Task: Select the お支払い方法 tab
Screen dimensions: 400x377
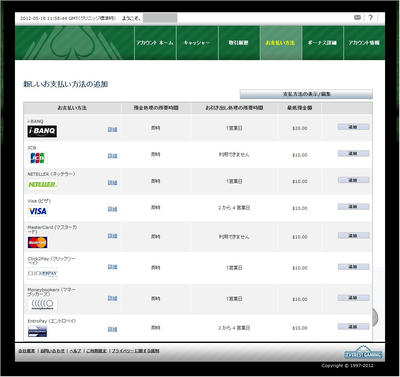Action: (281, 43)
